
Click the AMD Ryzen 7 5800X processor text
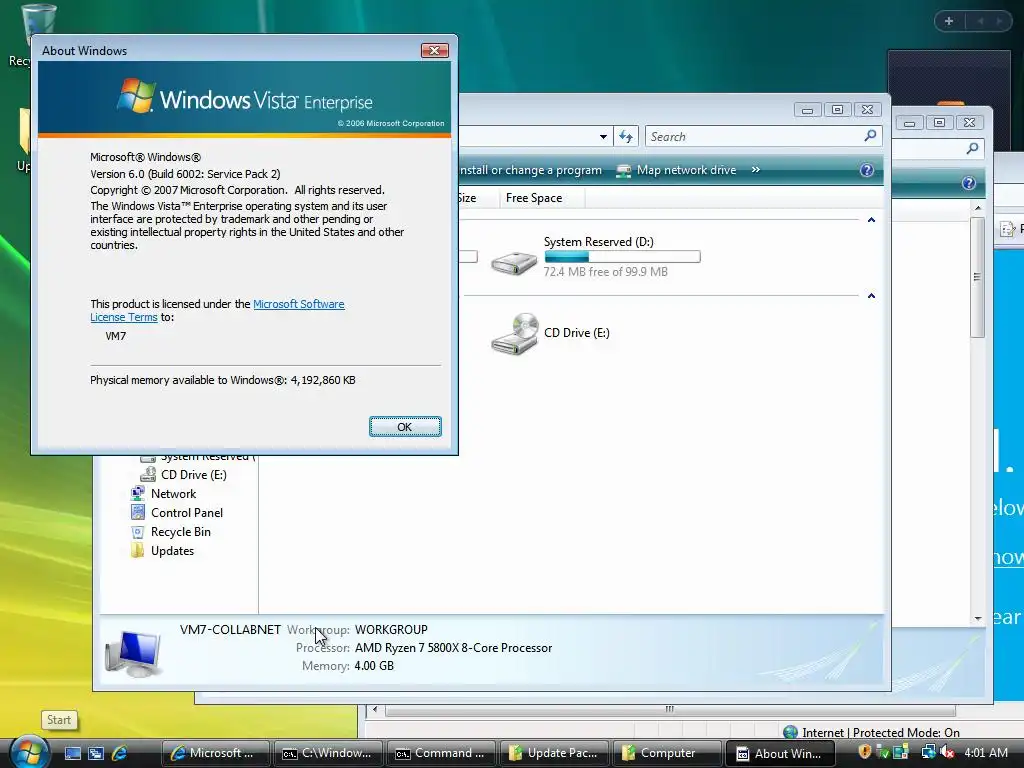[x=453, y=648]
